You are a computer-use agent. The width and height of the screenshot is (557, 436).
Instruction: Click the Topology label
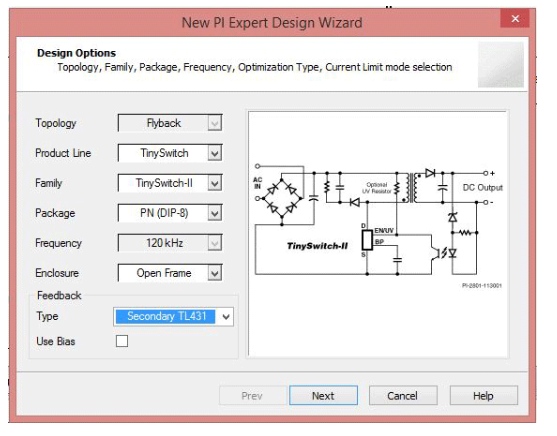56,123
